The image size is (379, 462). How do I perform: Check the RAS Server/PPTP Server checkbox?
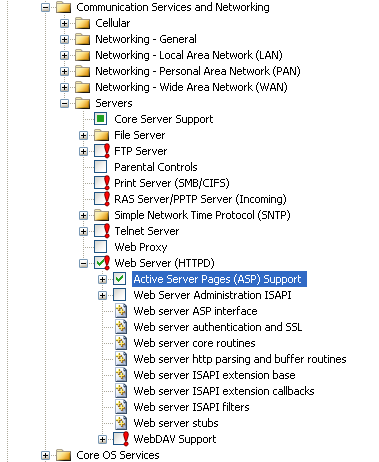100,199
